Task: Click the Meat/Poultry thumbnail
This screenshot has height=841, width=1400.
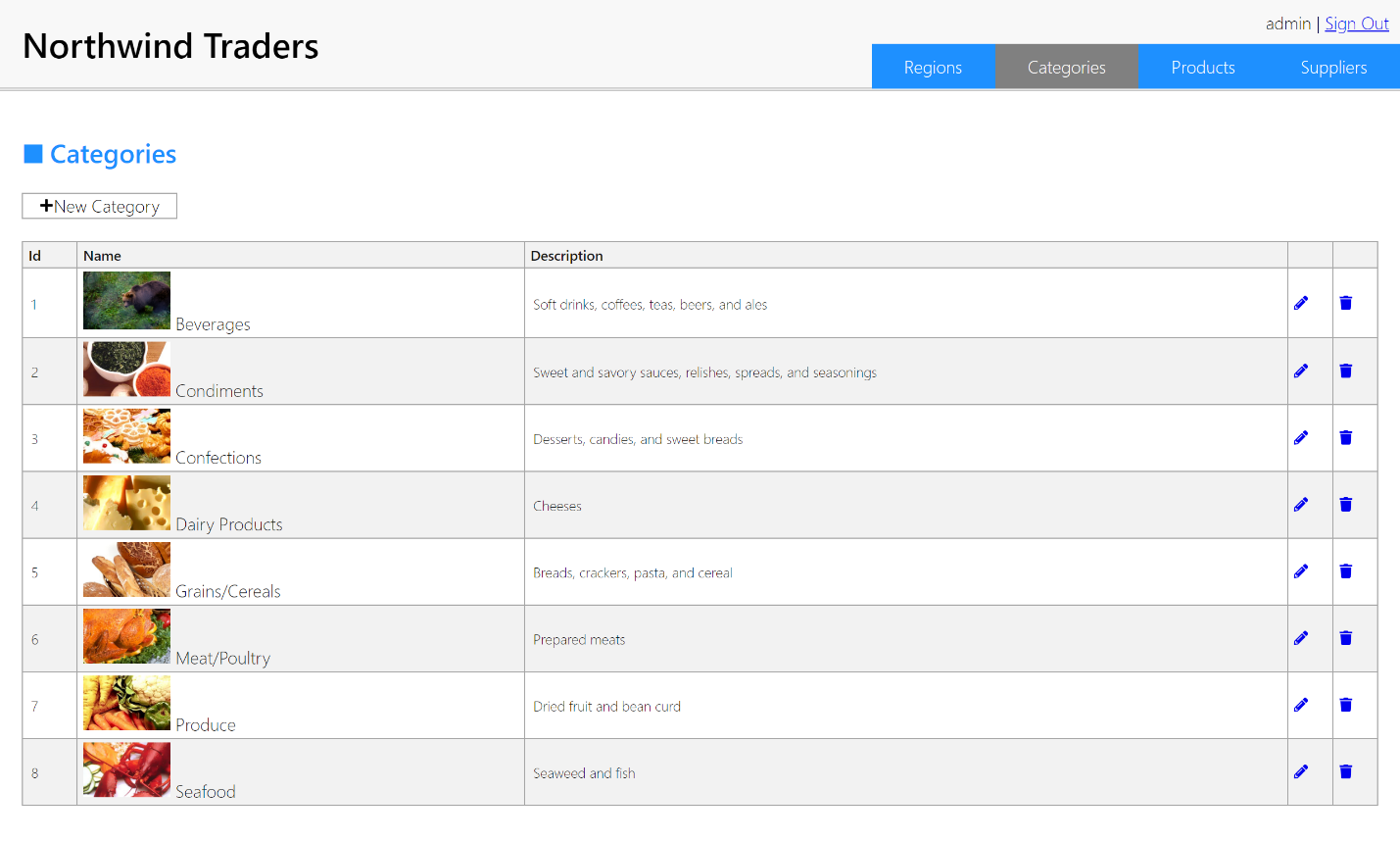Action: 126,636
